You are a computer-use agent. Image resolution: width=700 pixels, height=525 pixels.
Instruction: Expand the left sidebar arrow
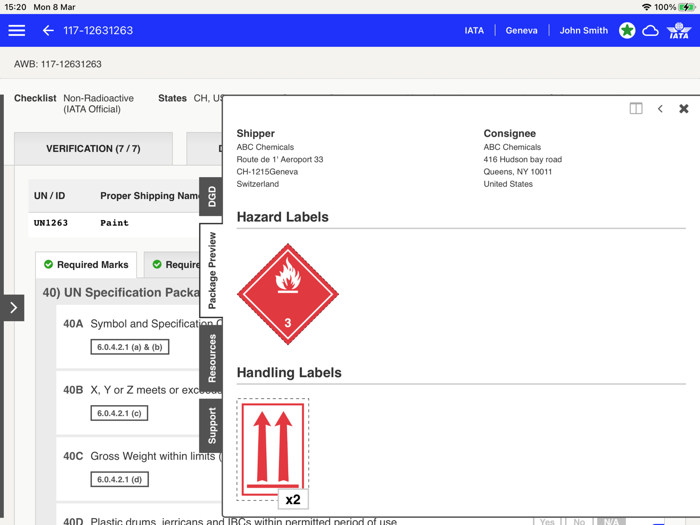[x=13, y=308]
